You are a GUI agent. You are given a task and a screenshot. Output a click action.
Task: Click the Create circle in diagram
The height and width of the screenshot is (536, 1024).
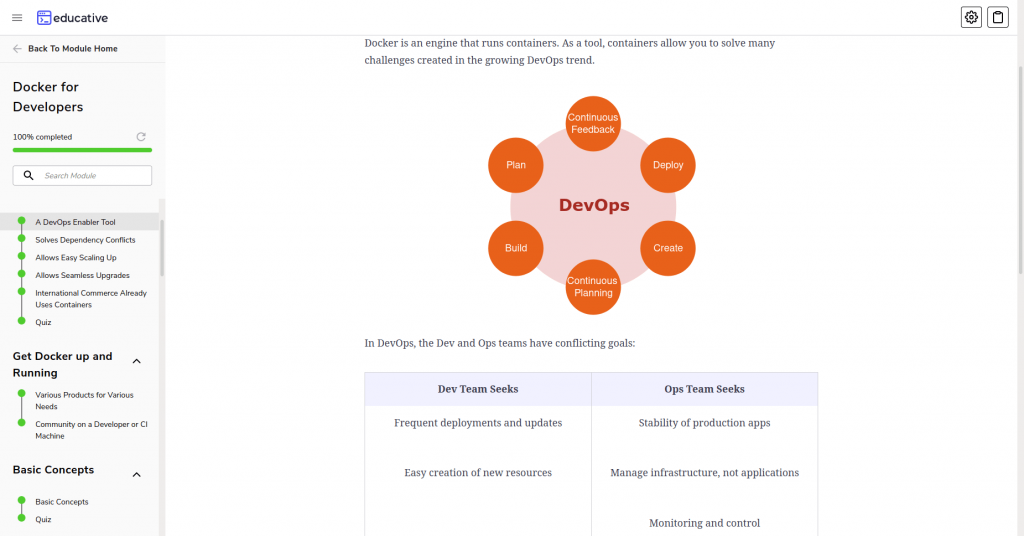coord(667,248)
